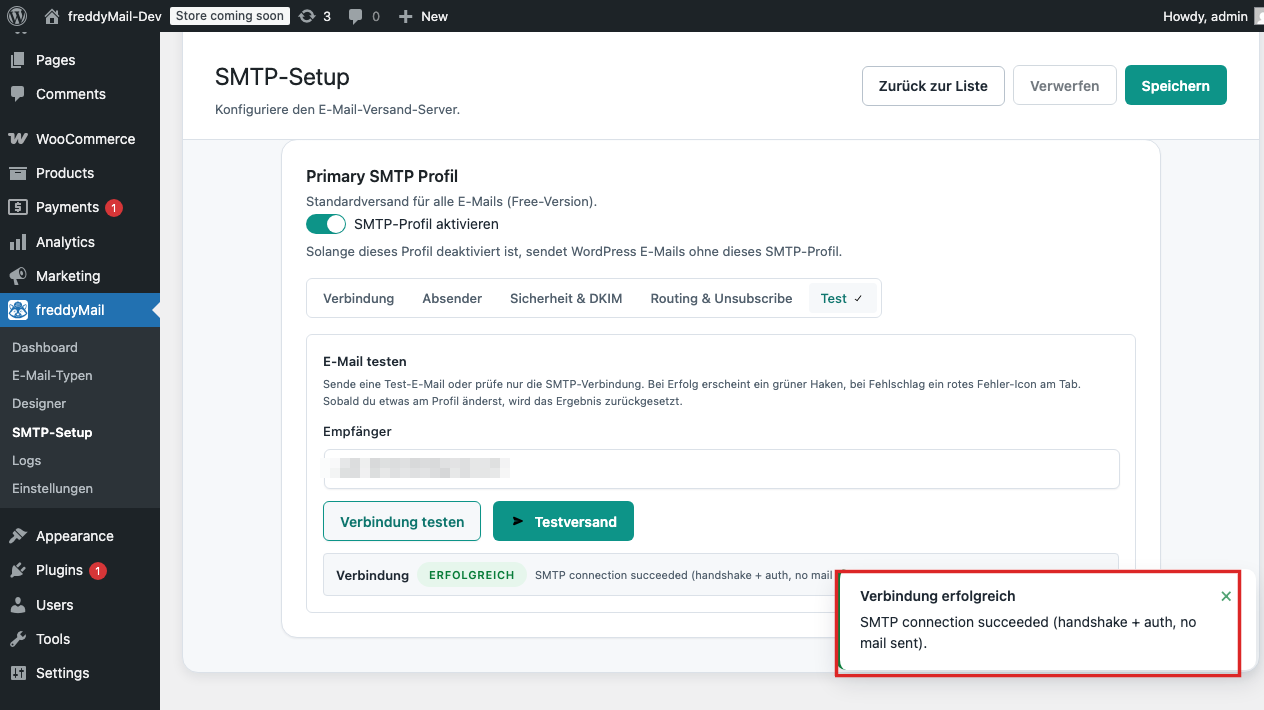Click the Payments sidebar icon

coord(17,207)
